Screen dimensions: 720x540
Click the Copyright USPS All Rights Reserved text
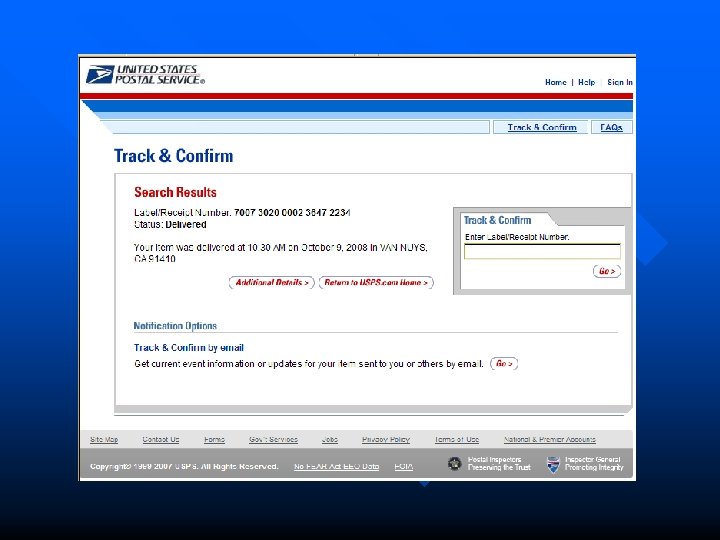click(x=184, y=466)
